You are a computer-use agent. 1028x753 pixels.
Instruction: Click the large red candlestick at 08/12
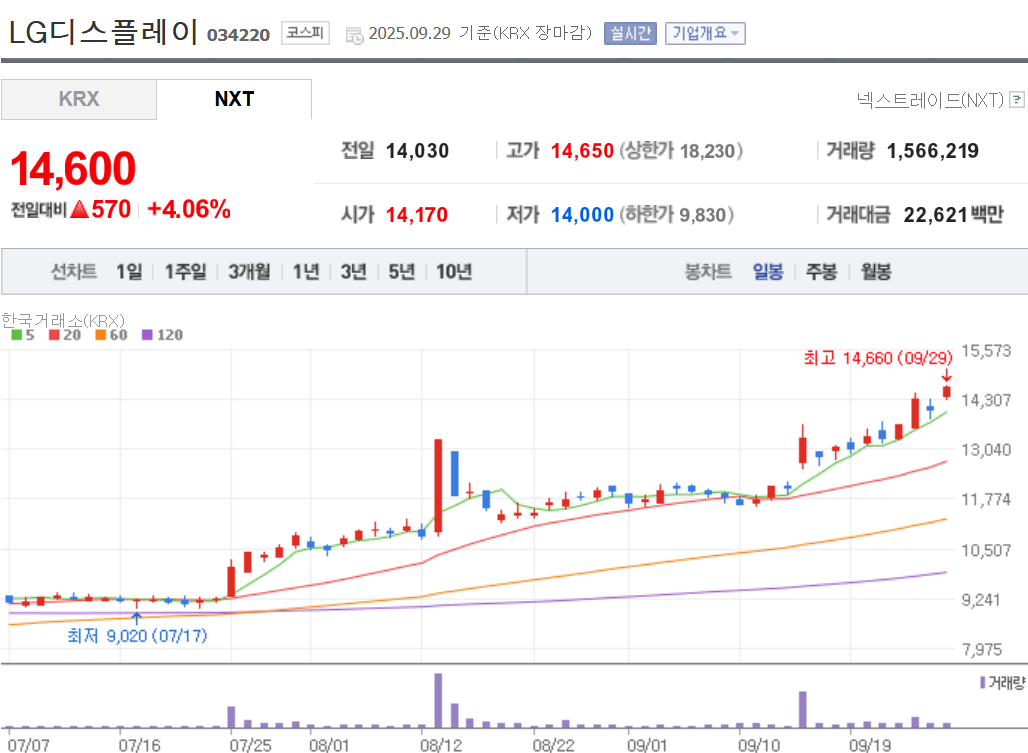click(x=438, y=486)
